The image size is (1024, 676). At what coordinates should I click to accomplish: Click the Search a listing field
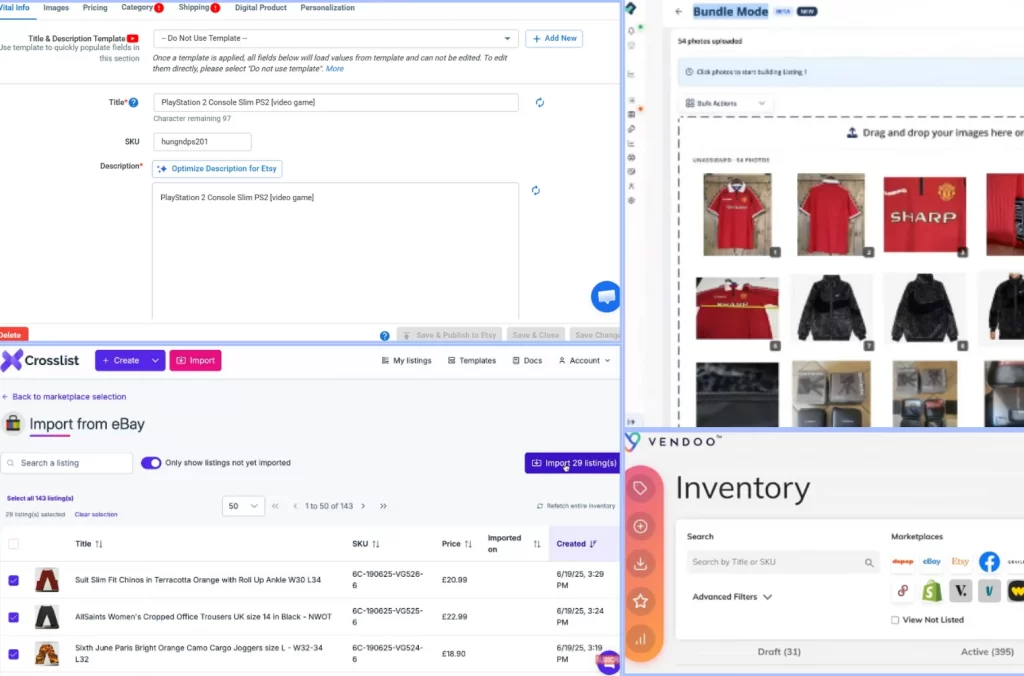click(x=67, y=463)
